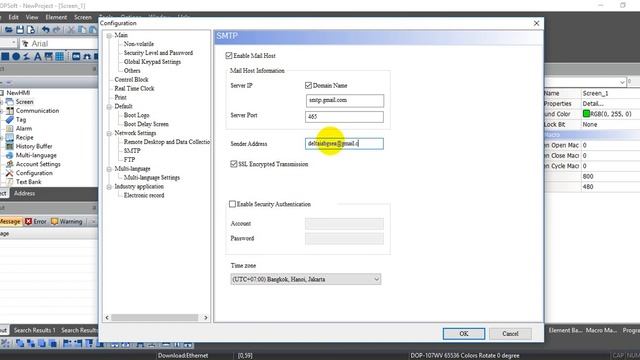Click the Recipe icon in project tree
Image resolution: width=640 pixels, height=360 pixels.
tap(9, 138)
